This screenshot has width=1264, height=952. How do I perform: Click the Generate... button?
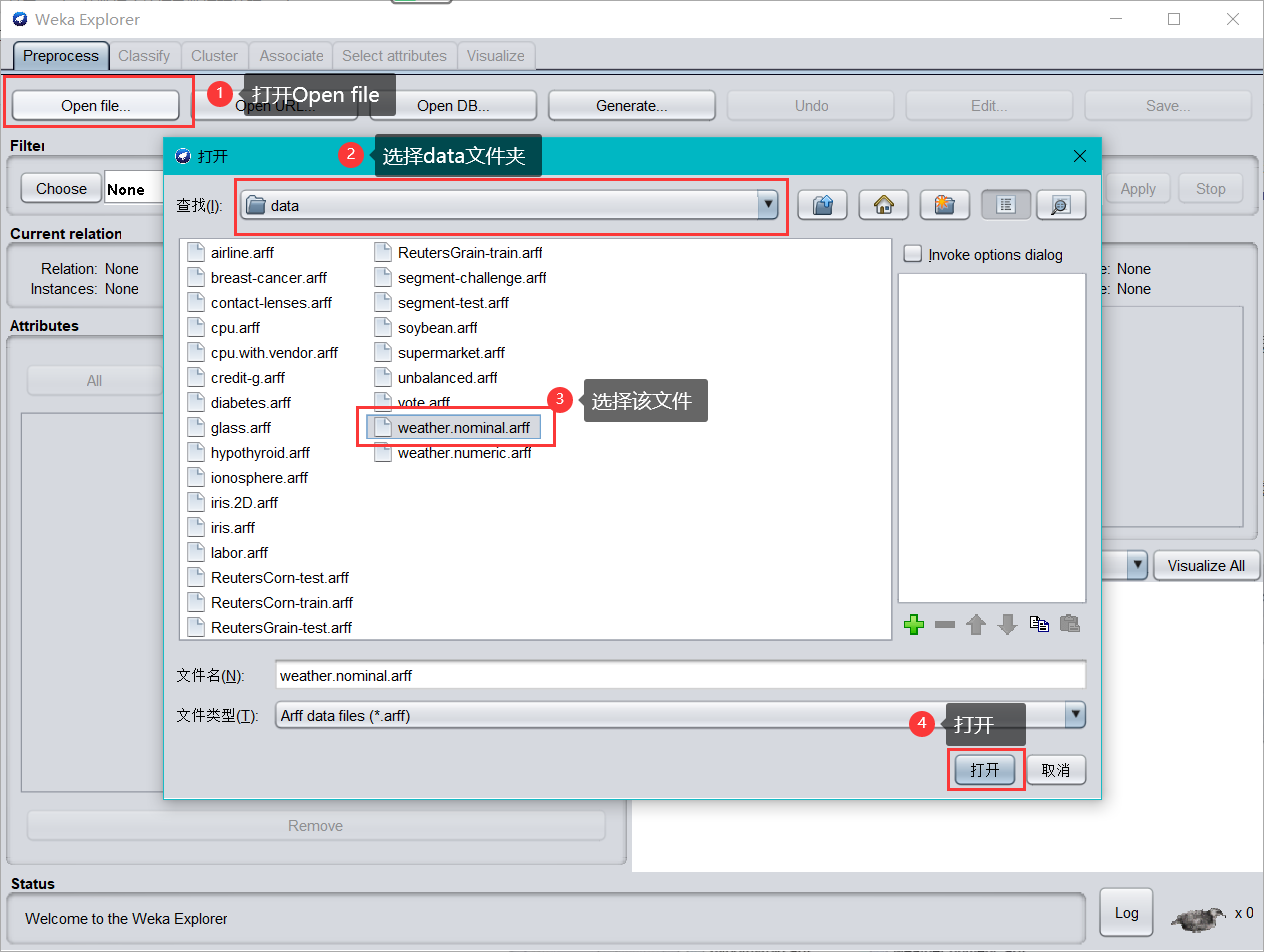(632, 105)
